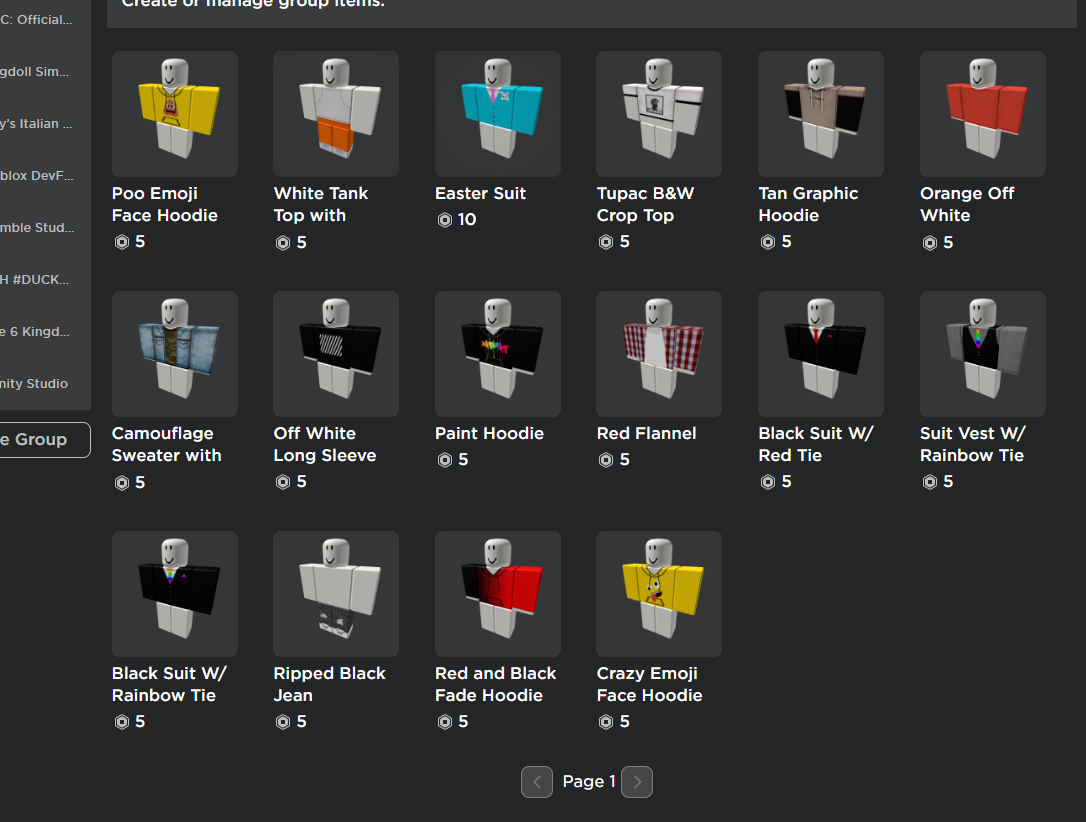Click the 'Page 1' pagination label

tap(589, 782)
